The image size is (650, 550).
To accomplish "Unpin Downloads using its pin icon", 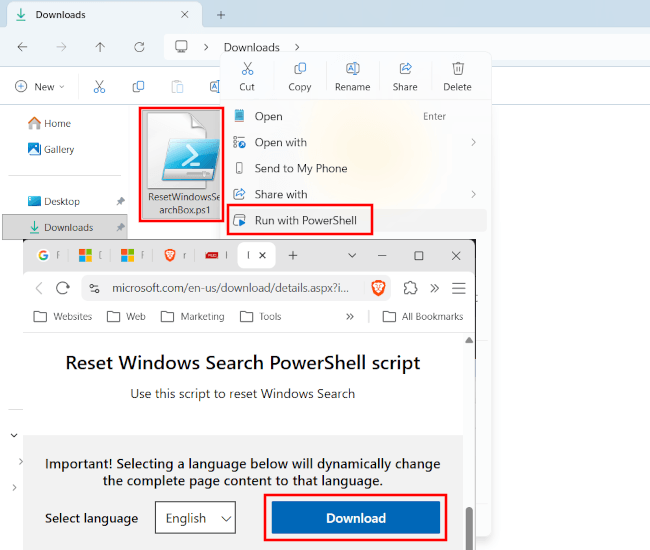I will coord(120,227).
